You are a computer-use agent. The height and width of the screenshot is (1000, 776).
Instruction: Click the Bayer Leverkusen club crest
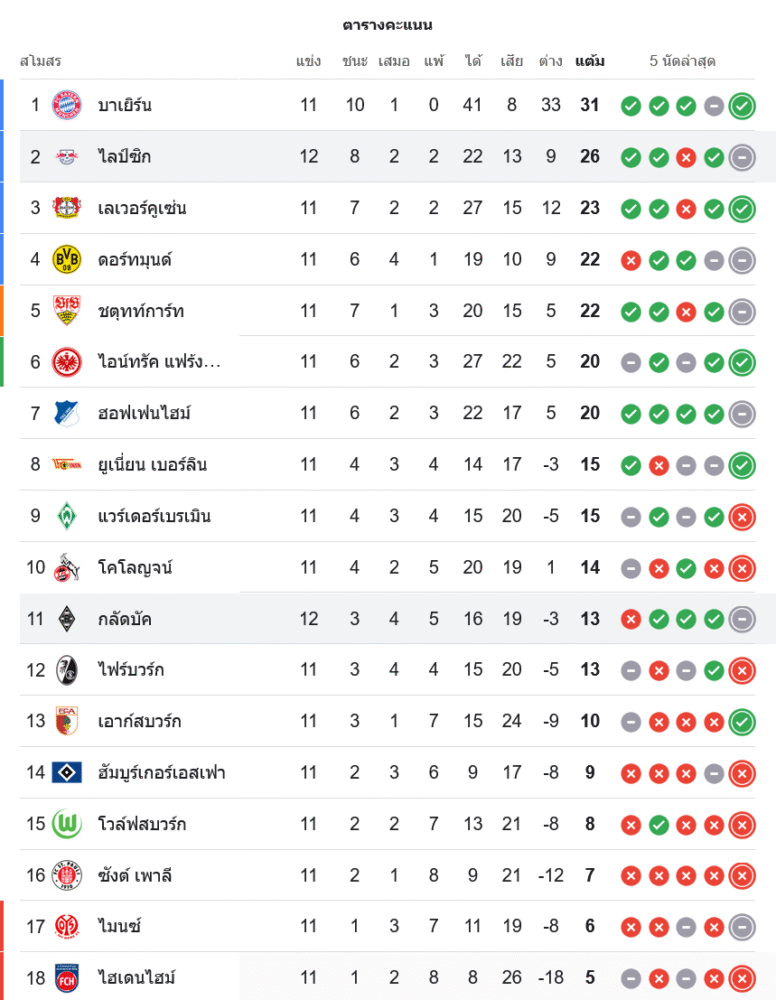pyautogui.click(x=67, y=208)
